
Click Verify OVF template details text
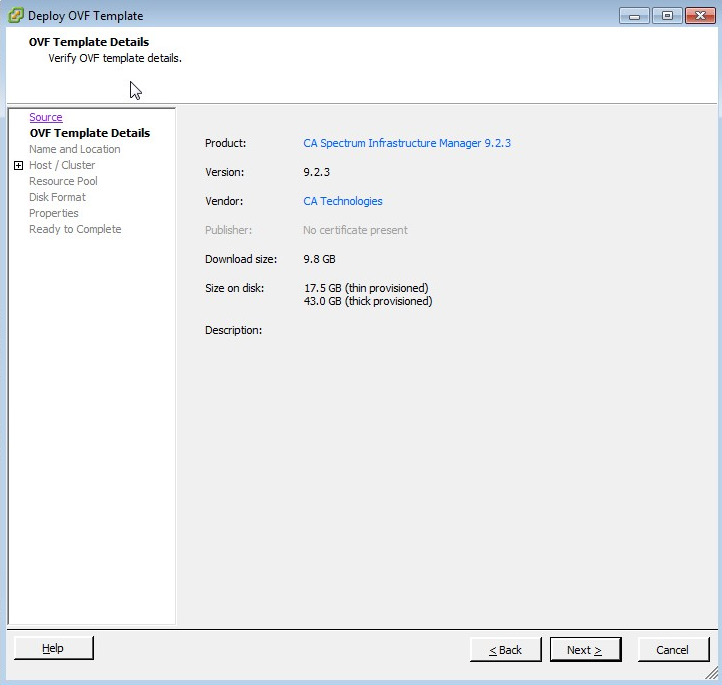[x=115, y=58]
